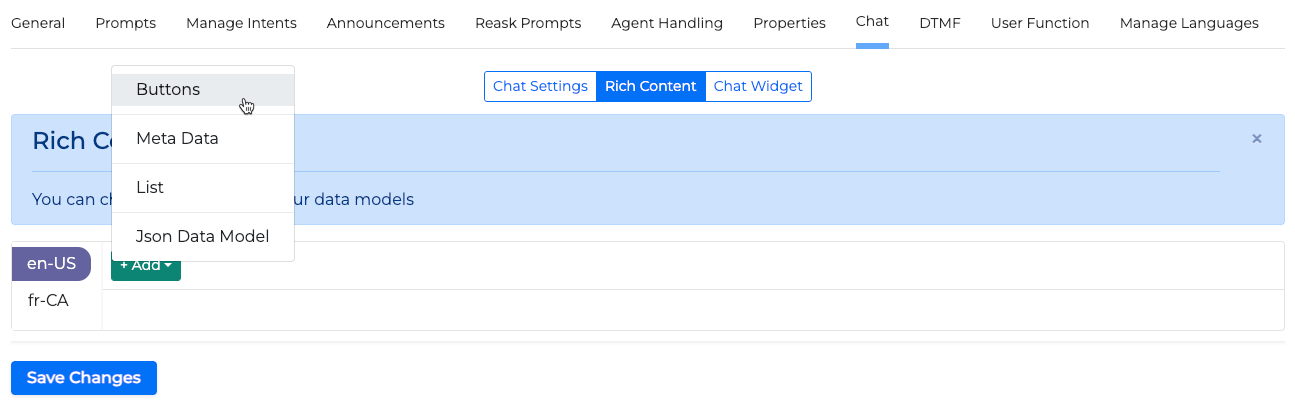The height and width of the screenshot is (415, 1295).
Task: Go to the Prompts tab
Action: pos(126,23)
